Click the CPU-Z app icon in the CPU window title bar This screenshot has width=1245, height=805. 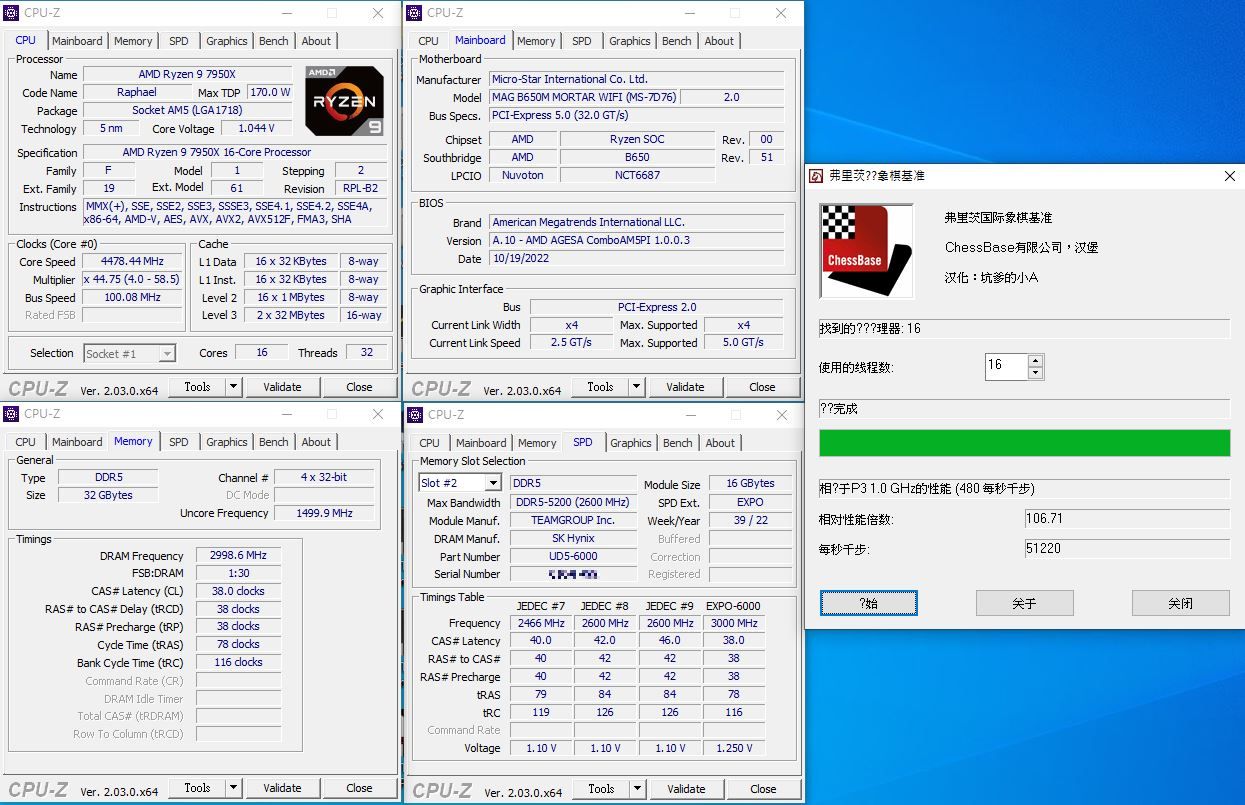[x=11, y=13]
